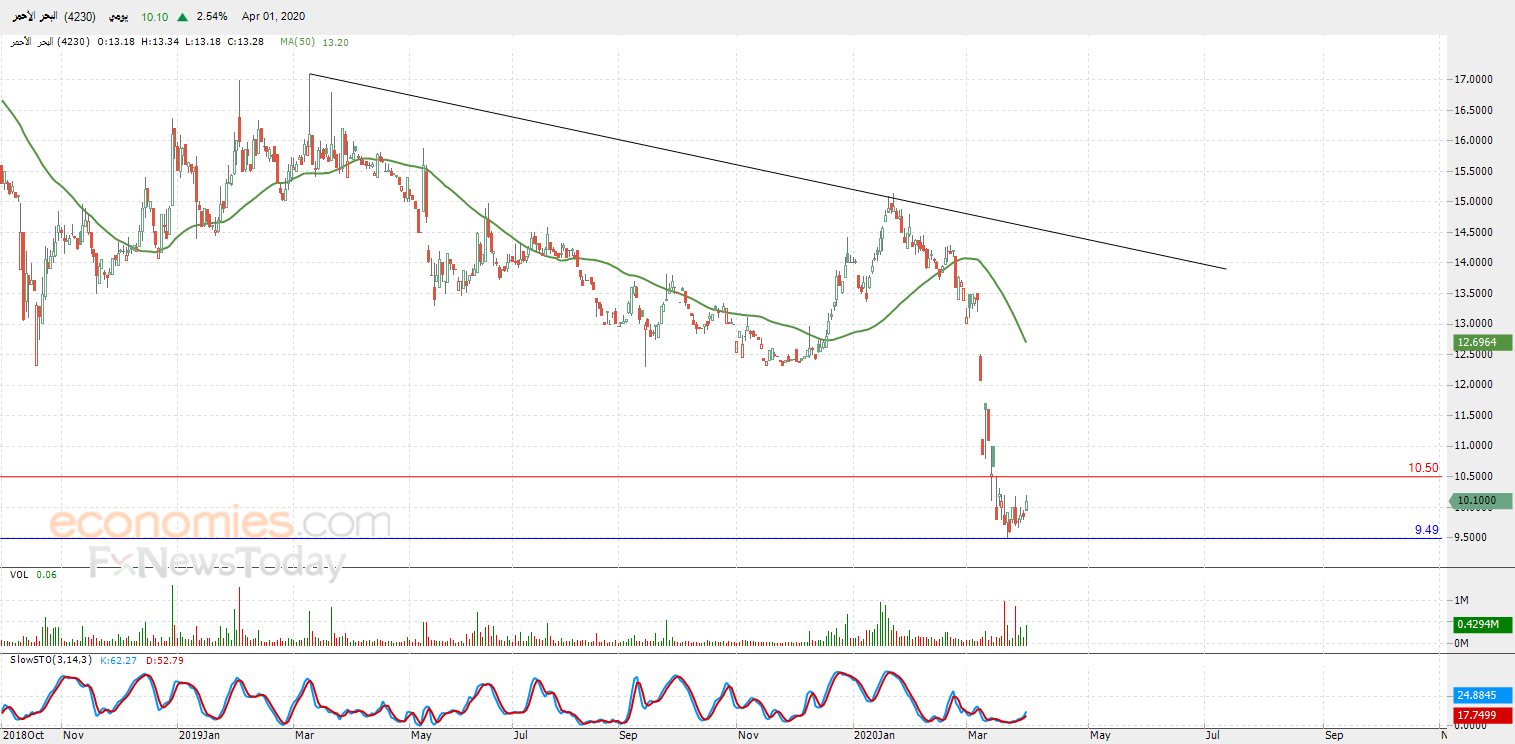Click the 2020Jan time axis label
Image resolution: width=1515 pixels, height=744 pixels.
point(875,735)
